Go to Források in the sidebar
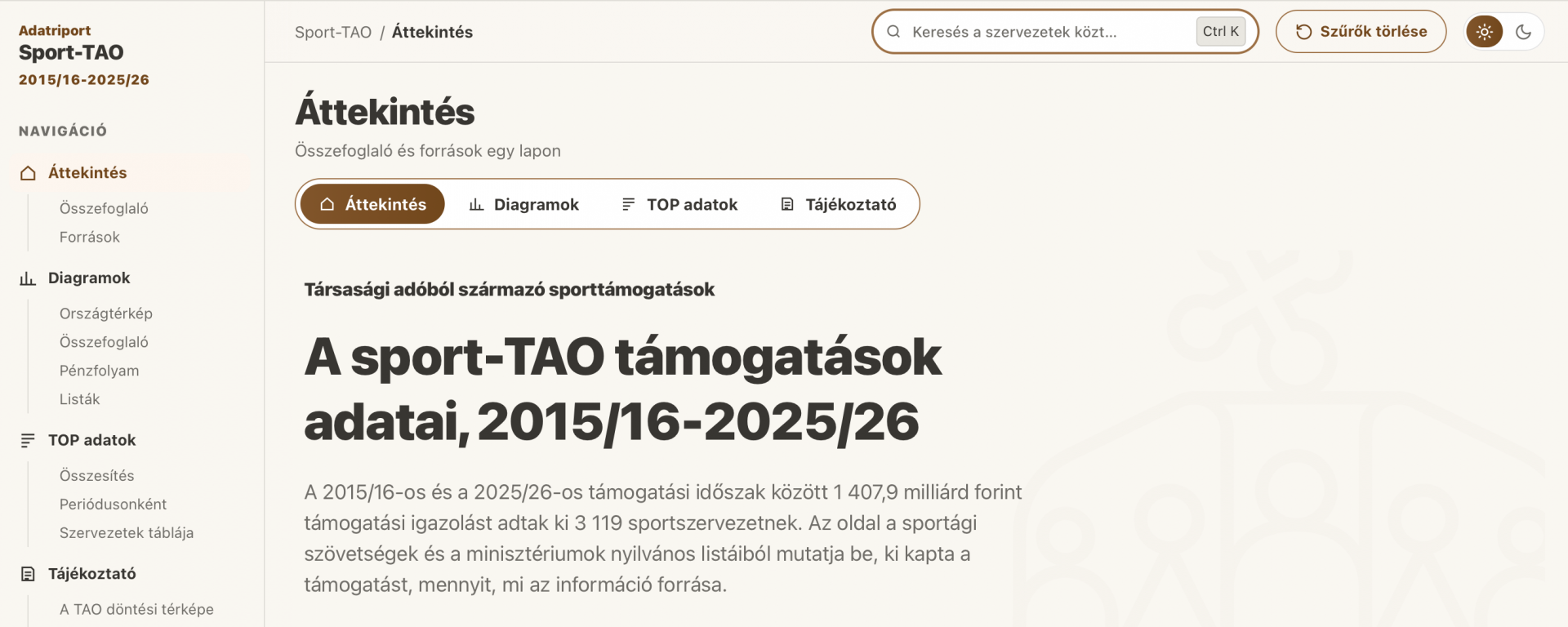 pyautogui.click(x=90, y=238)
